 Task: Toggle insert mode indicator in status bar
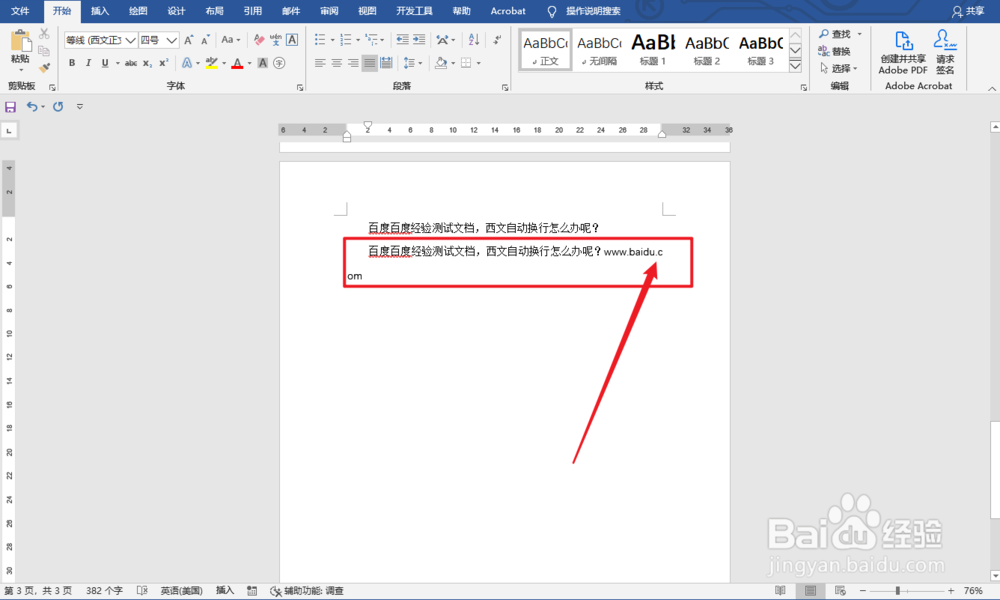pyautogui.click(x=224, y=590)
